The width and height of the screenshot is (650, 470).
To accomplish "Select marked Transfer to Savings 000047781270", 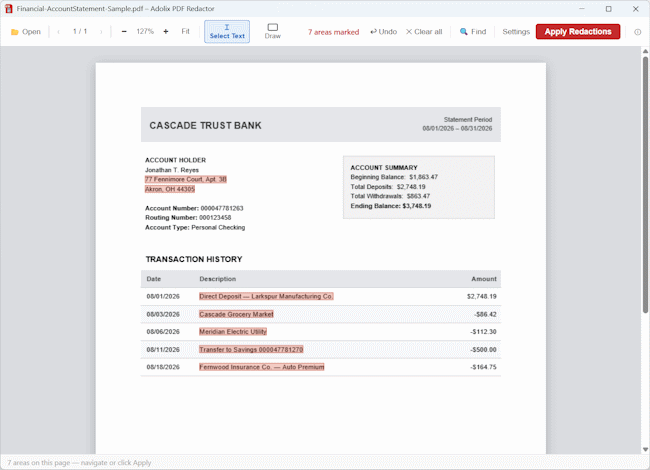I will 251,349.
